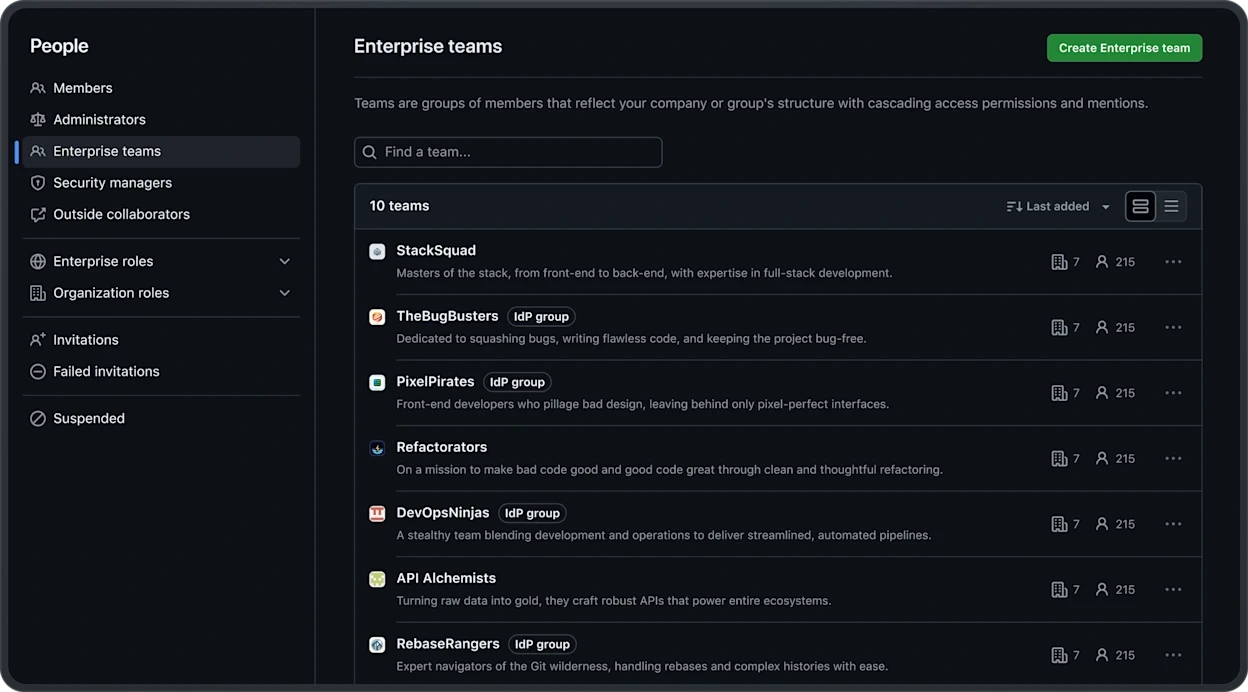Click the StackSquad team avatar
The image size is (1248, 692).
point(377,252)
